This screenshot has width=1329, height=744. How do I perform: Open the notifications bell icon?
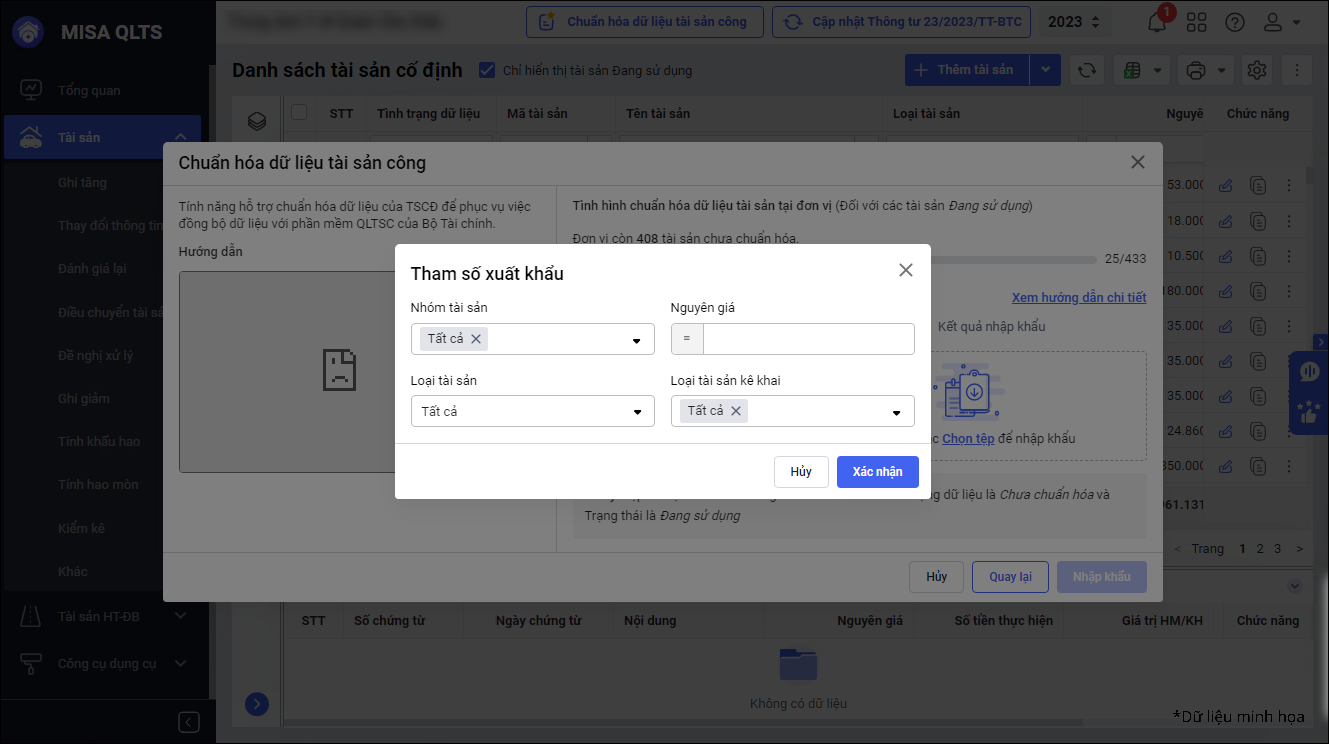[x=1157, y=23]
